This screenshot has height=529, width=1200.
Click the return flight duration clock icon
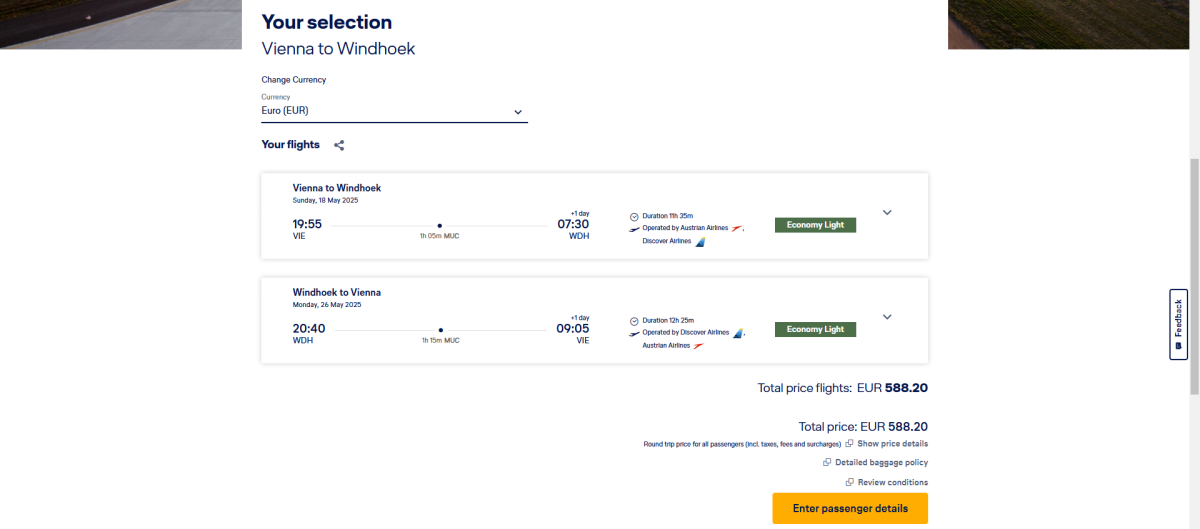[634, 320]
